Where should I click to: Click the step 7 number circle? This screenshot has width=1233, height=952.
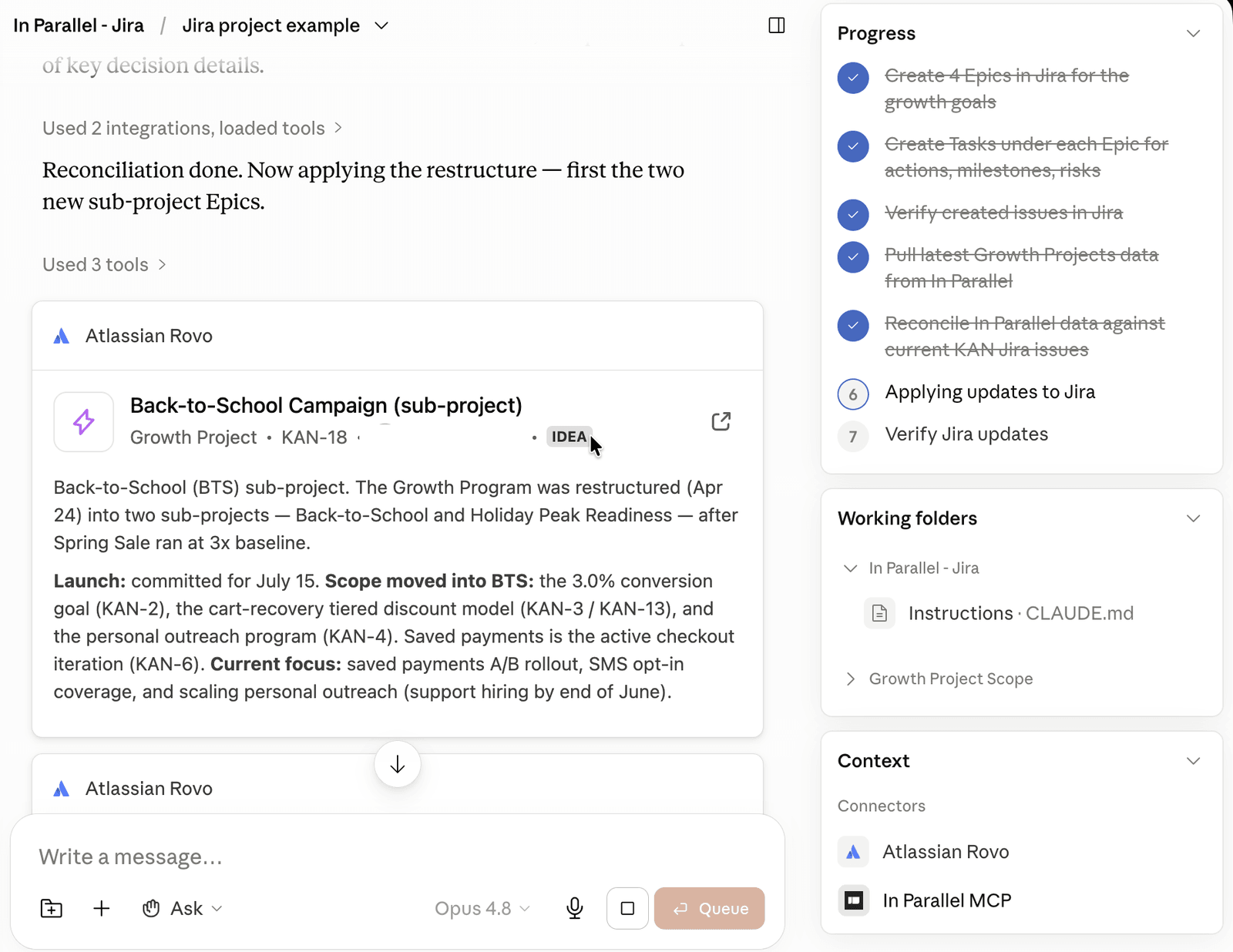(853, 436)
